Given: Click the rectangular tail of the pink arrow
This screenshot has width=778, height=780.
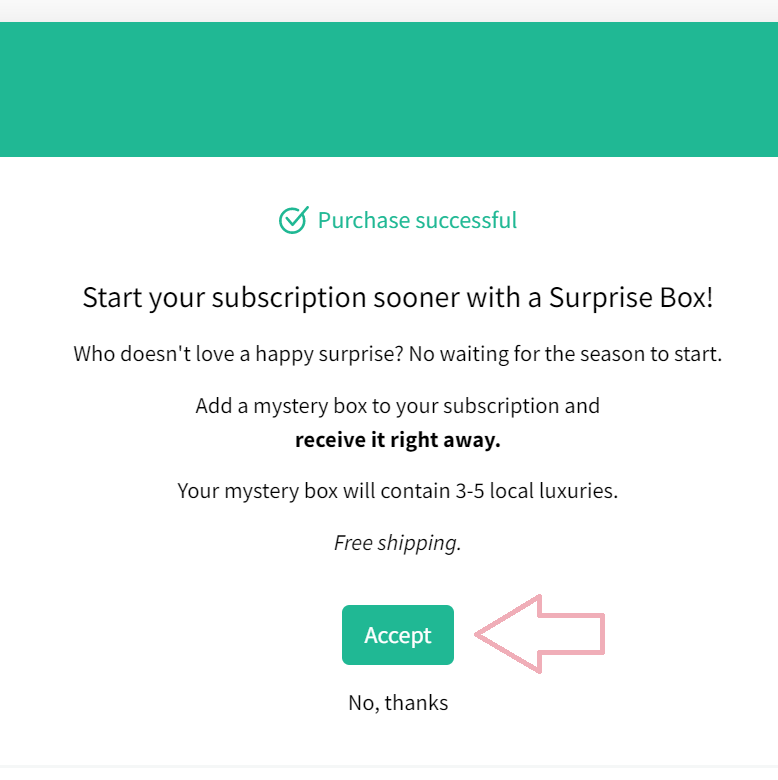Looking at the screenshot, I should [x=572, y=634].
